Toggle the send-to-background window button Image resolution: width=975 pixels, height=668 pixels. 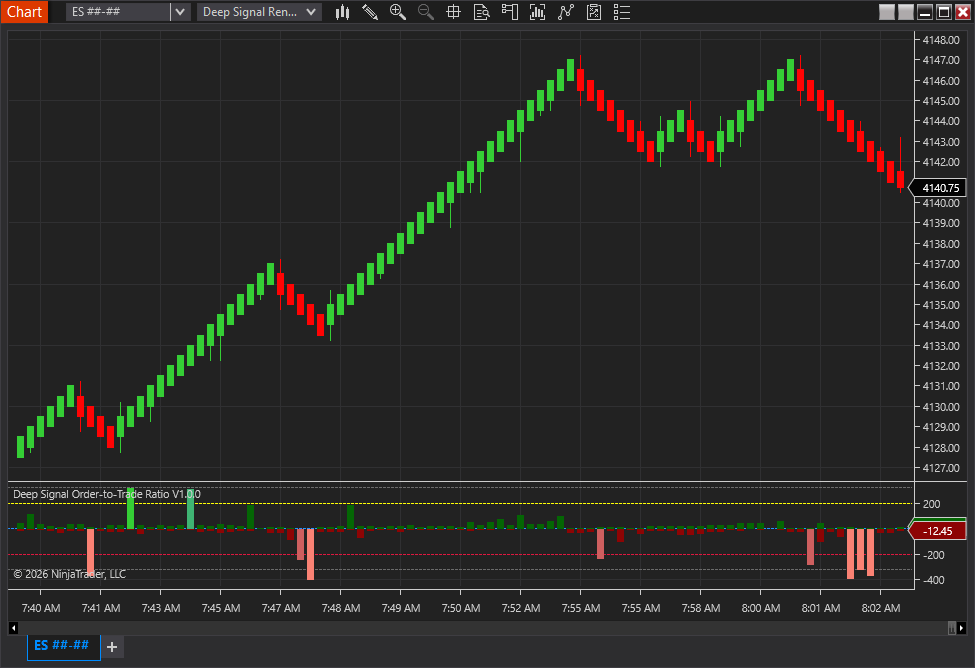click(887, 12)
